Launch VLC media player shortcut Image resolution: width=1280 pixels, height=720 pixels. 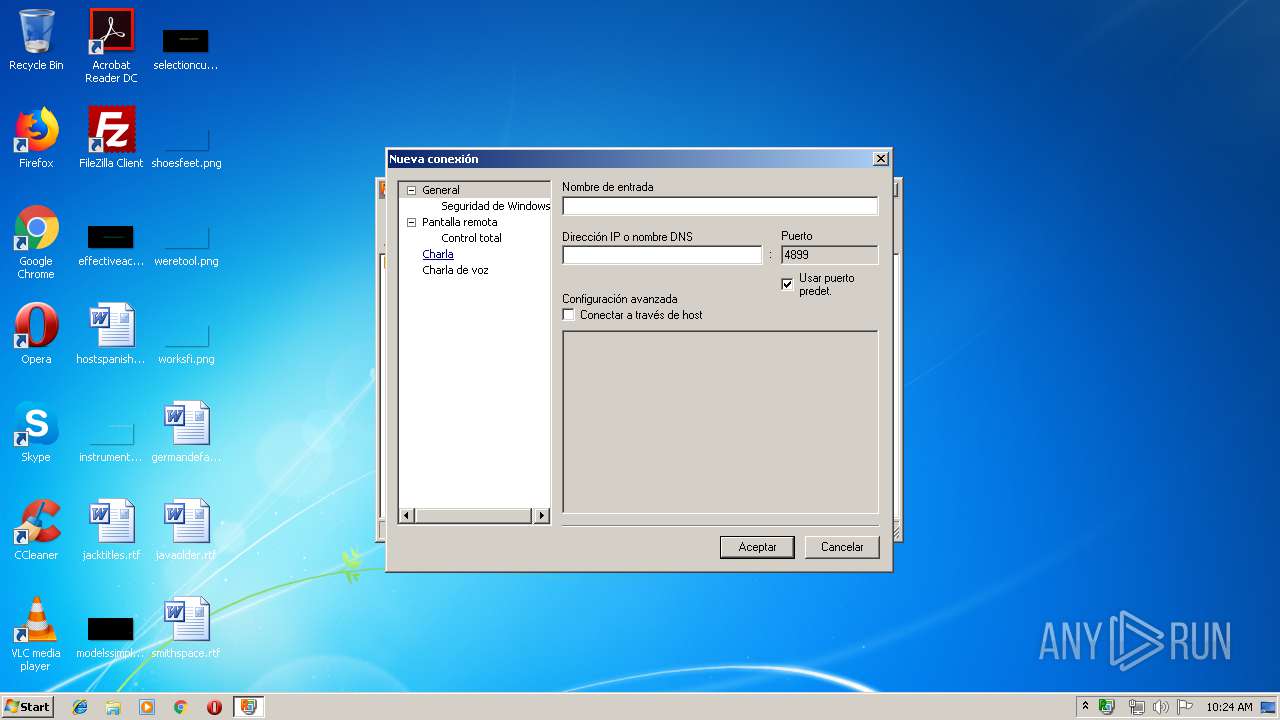(x=36, y=635)
